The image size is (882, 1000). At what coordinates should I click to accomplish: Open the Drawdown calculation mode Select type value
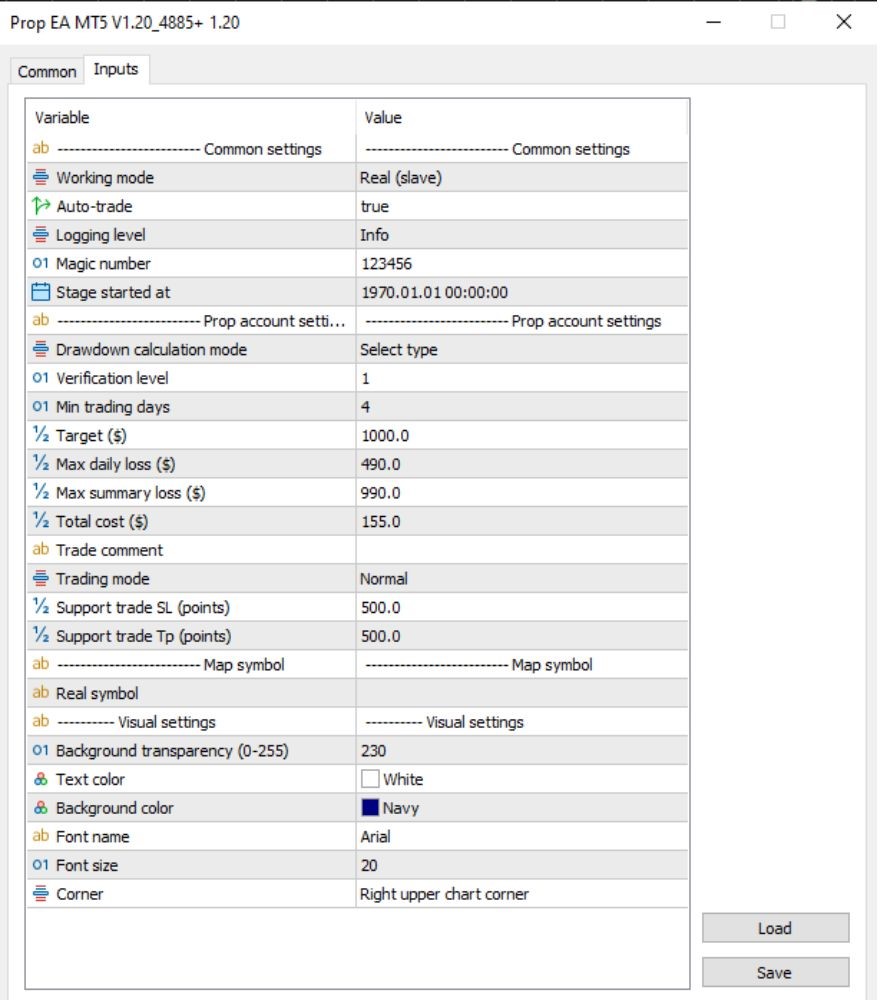click(522, 349)
